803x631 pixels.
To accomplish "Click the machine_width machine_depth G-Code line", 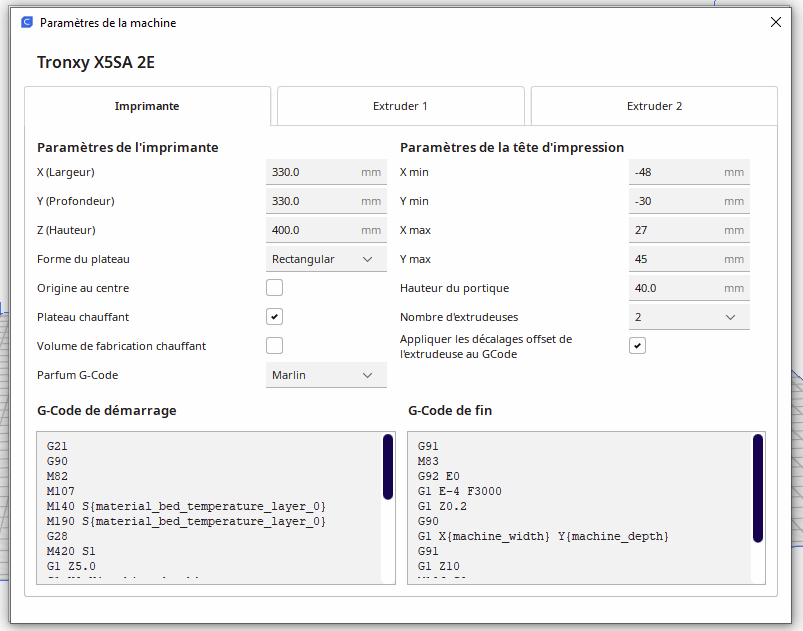I will [543, 536].
